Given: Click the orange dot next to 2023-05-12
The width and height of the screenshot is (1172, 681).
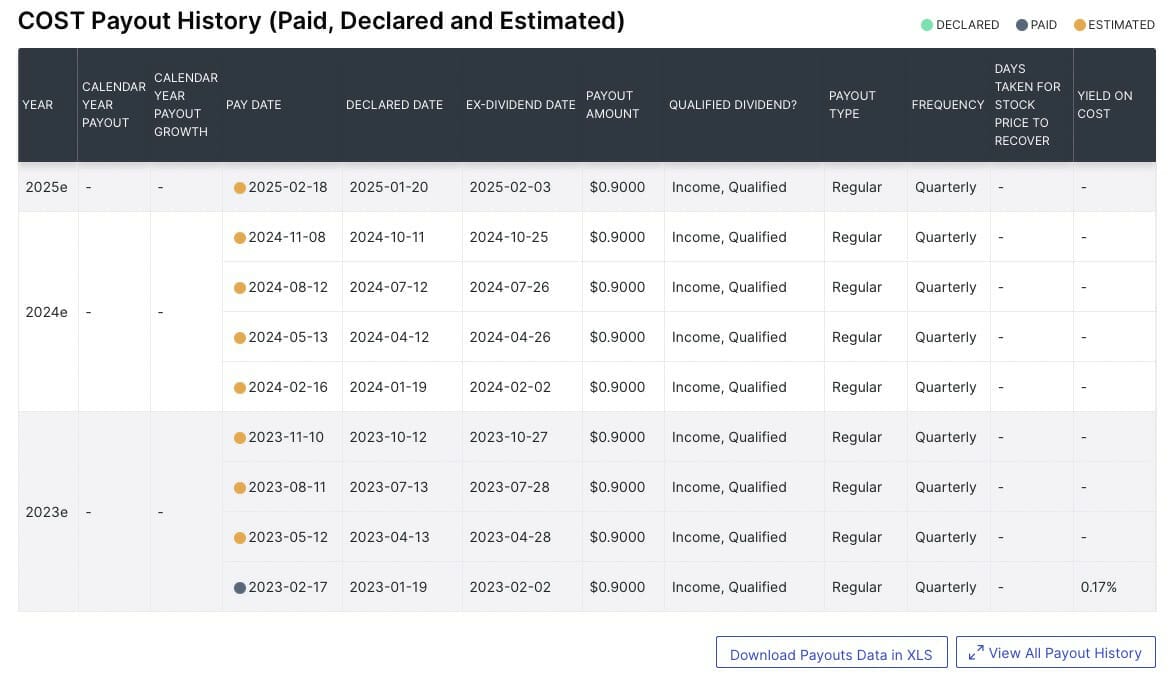Looking at the screenshot, I should tap(240, 537).
